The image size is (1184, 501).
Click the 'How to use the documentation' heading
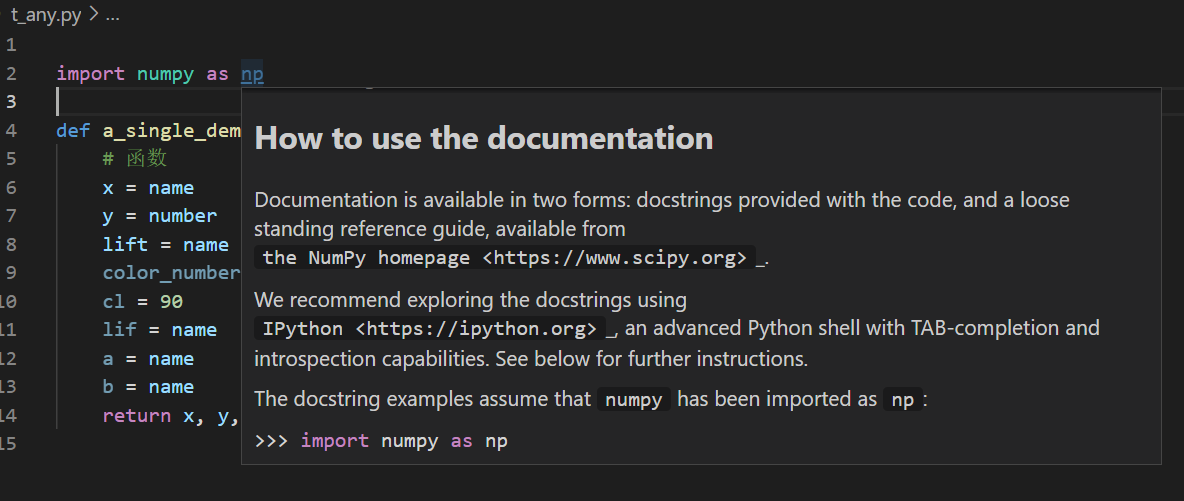[484, 138]
